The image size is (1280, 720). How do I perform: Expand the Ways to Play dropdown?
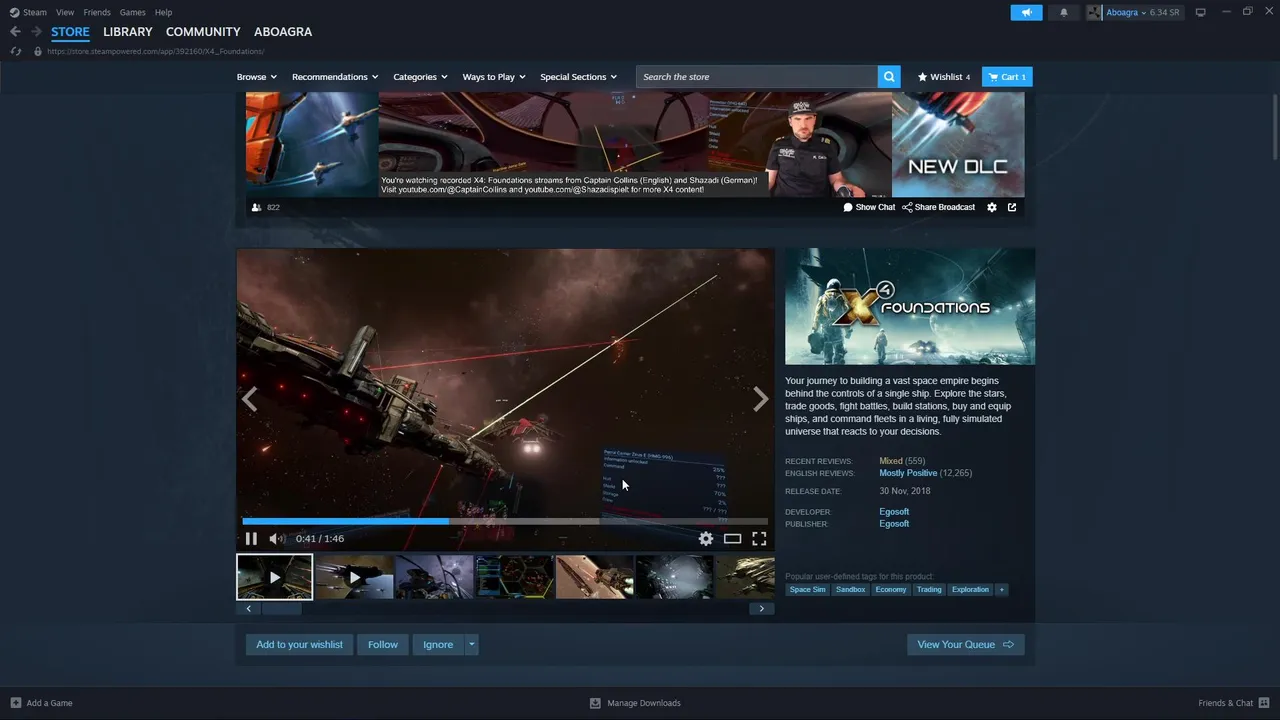click(494, 76)
